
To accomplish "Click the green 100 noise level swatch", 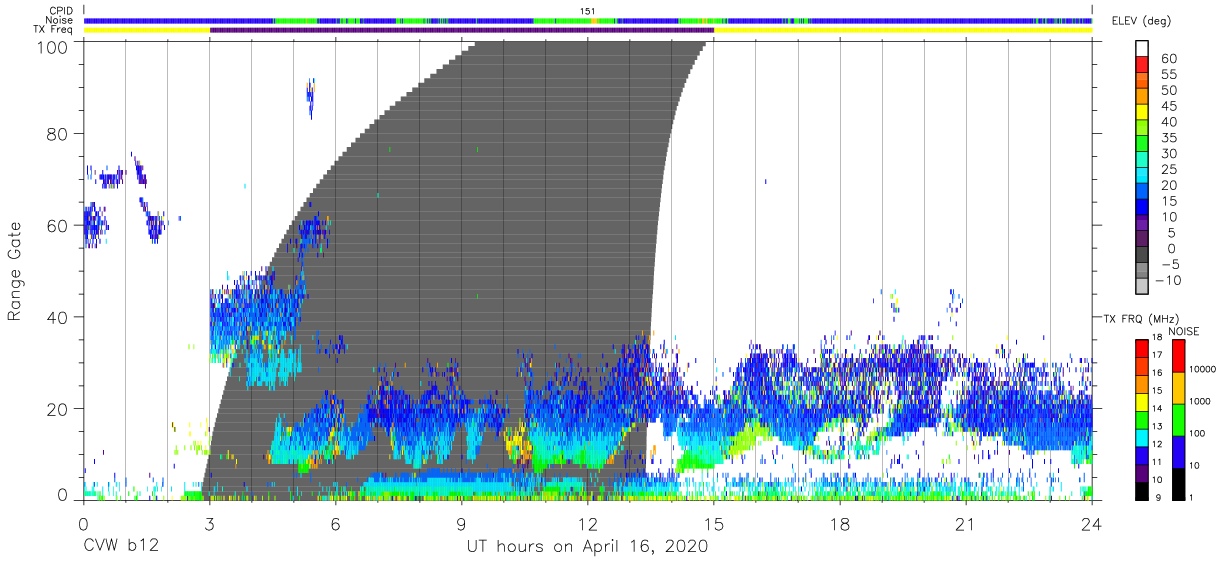I will (1178, 420).
